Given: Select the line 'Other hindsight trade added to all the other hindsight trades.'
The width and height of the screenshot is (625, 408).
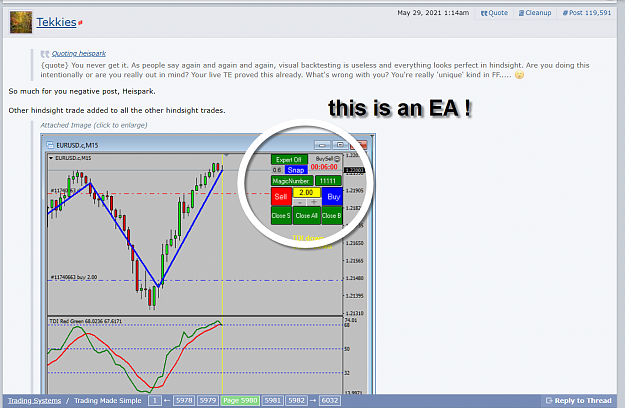Looking at the screenshot, I should 117,110.
